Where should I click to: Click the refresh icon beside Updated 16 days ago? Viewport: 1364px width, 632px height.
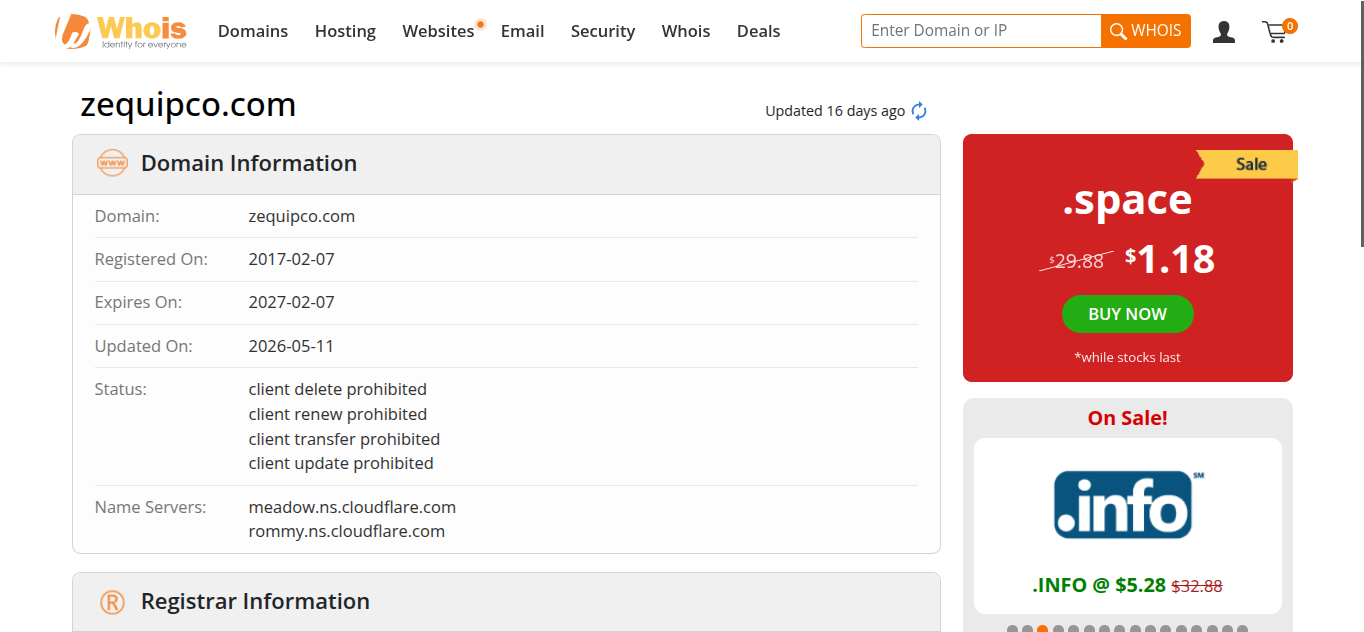click(x=919, y=111)
